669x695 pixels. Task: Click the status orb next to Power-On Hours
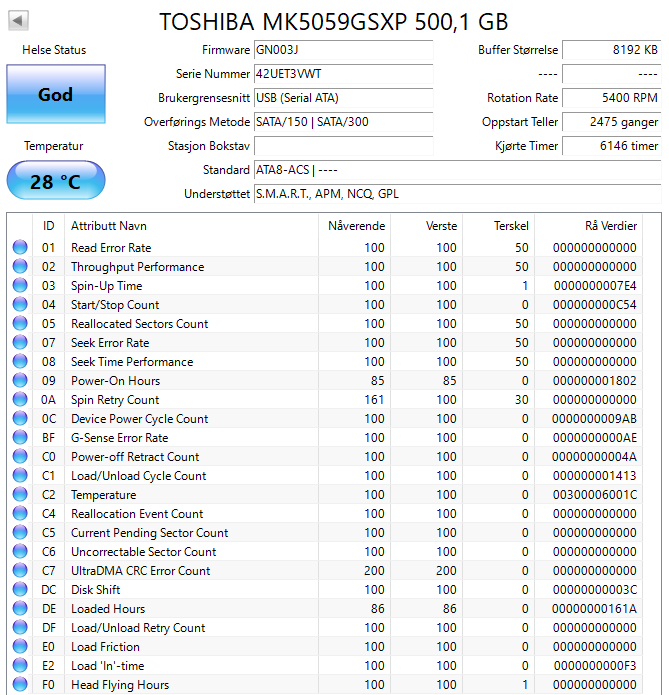coord(20,381)
